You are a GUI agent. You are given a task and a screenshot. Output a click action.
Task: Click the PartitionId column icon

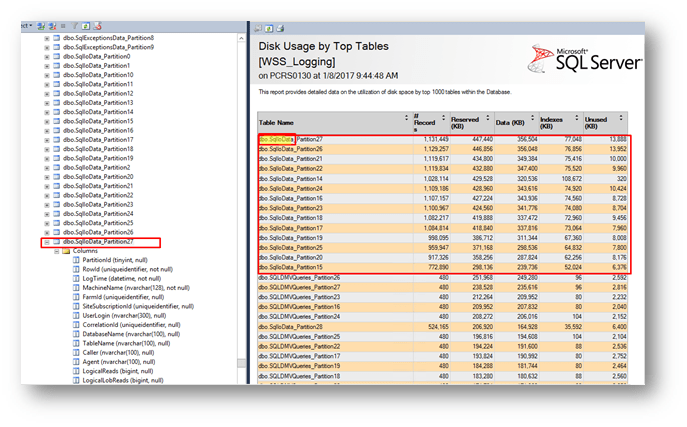coord(76,260)
